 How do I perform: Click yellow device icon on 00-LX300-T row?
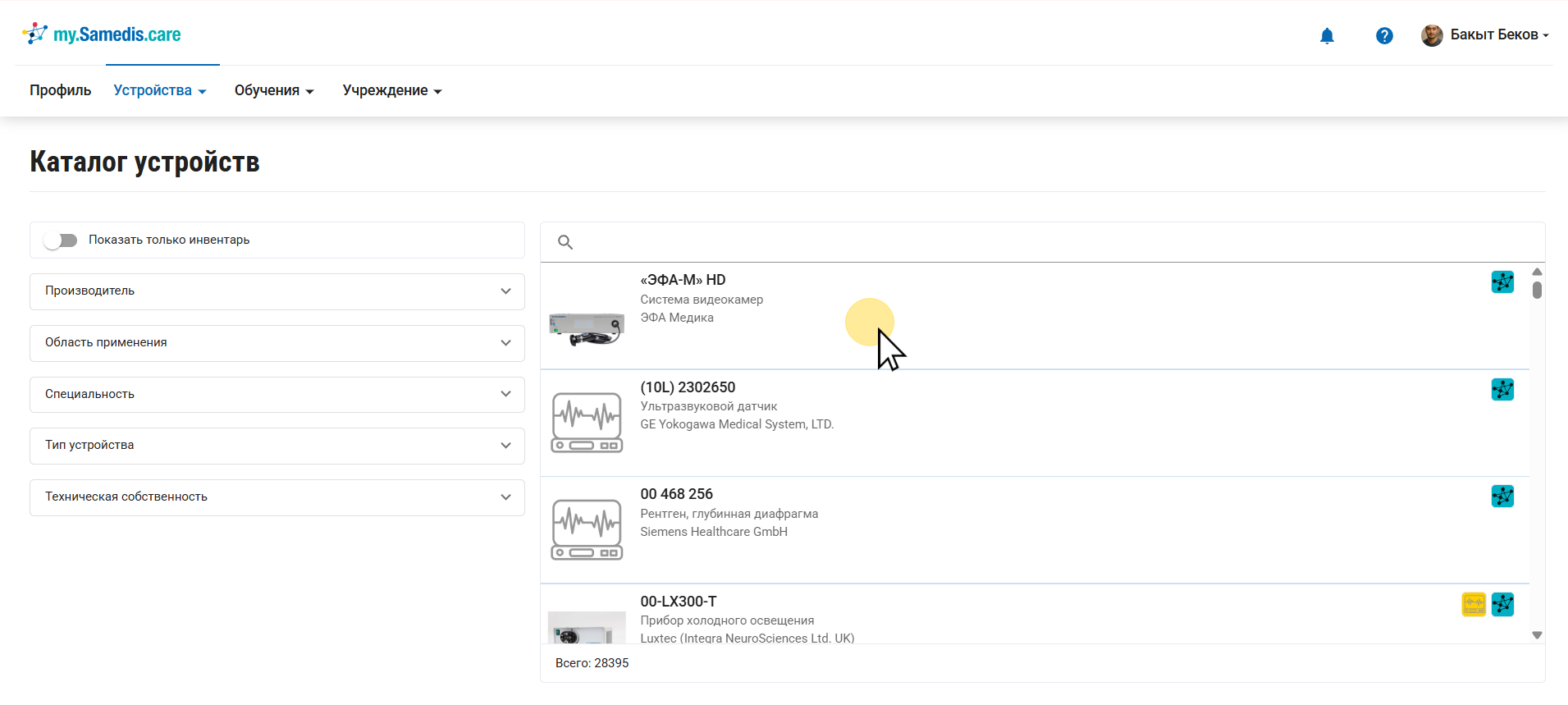click(x=1474, y=605)
